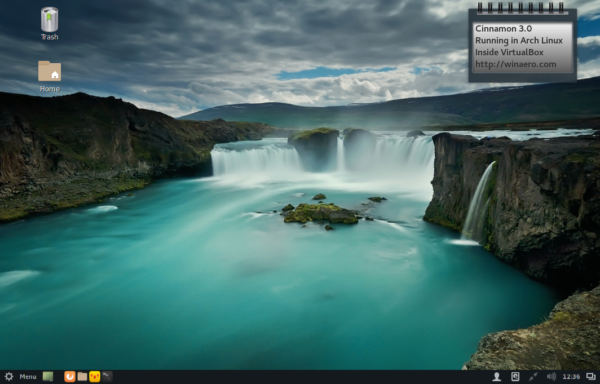Click the square applet beside the user icon
Viewport: 600px width, 384px height.
click(515, 377)
